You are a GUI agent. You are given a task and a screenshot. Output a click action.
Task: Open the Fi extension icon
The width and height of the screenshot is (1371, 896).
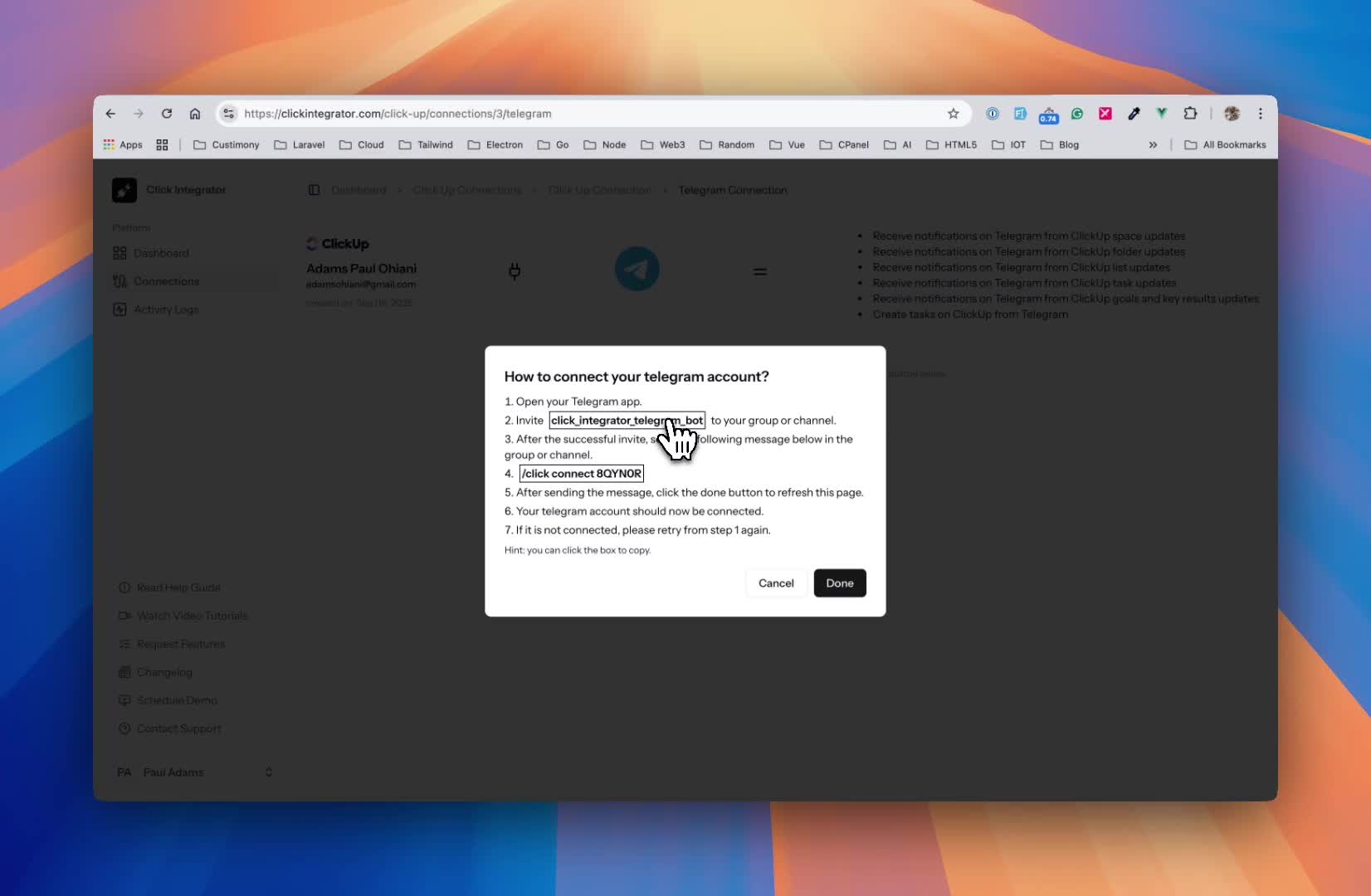[1020, 114]
